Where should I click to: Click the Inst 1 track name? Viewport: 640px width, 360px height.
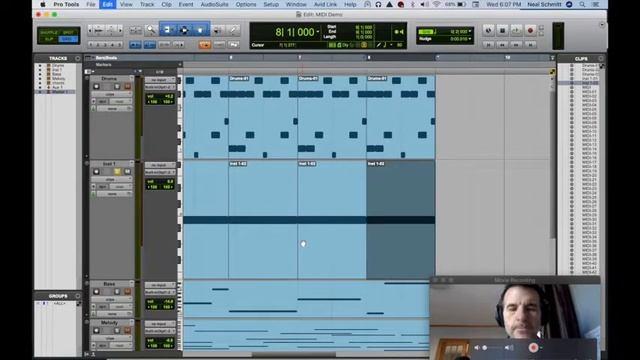point(109,164)
